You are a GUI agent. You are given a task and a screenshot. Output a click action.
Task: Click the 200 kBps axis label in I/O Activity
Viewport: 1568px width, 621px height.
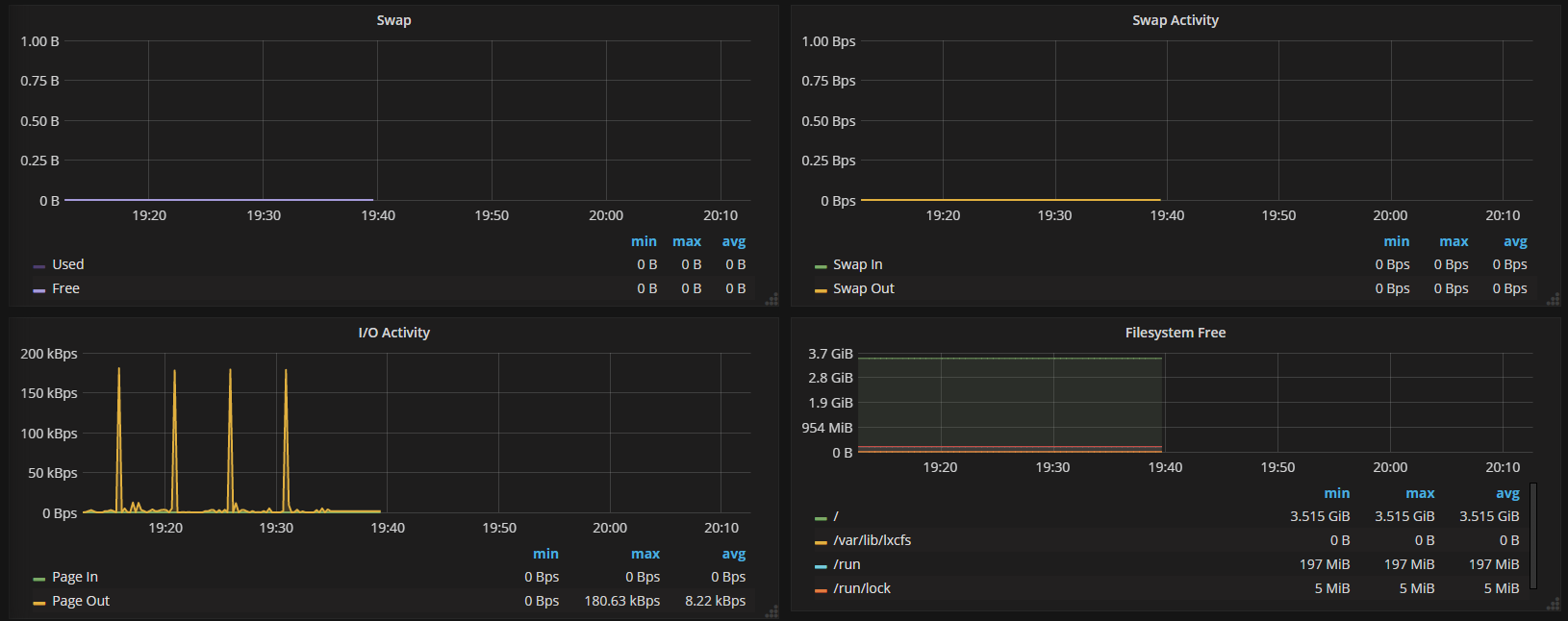[49, 354]
